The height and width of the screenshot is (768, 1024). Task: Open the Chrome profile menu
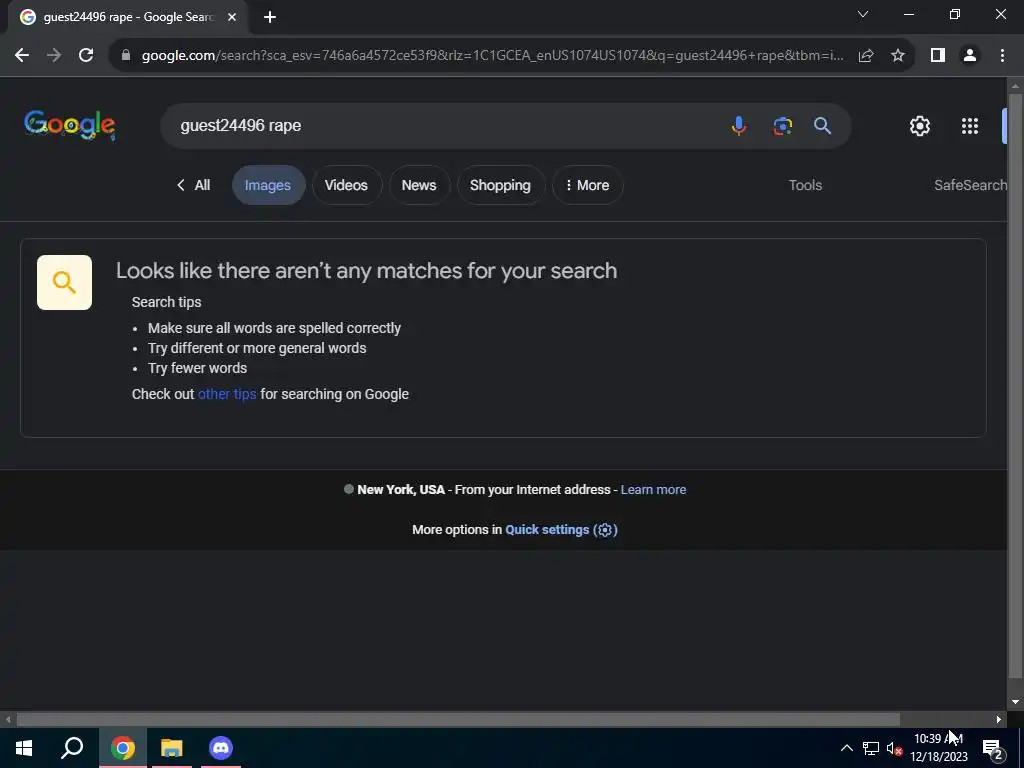[970, 56]
